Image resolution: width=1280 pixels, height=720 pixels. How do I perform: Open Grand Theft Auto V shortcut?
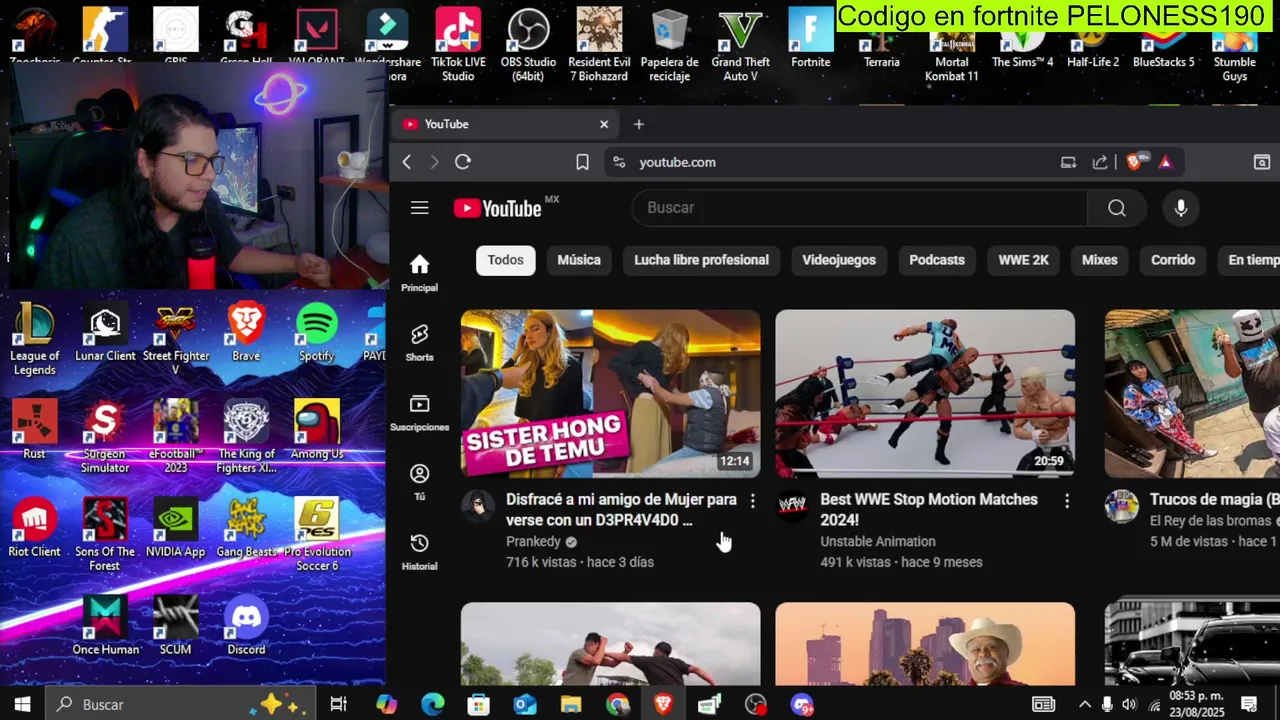pyautogui.click(x=740, y=45)
